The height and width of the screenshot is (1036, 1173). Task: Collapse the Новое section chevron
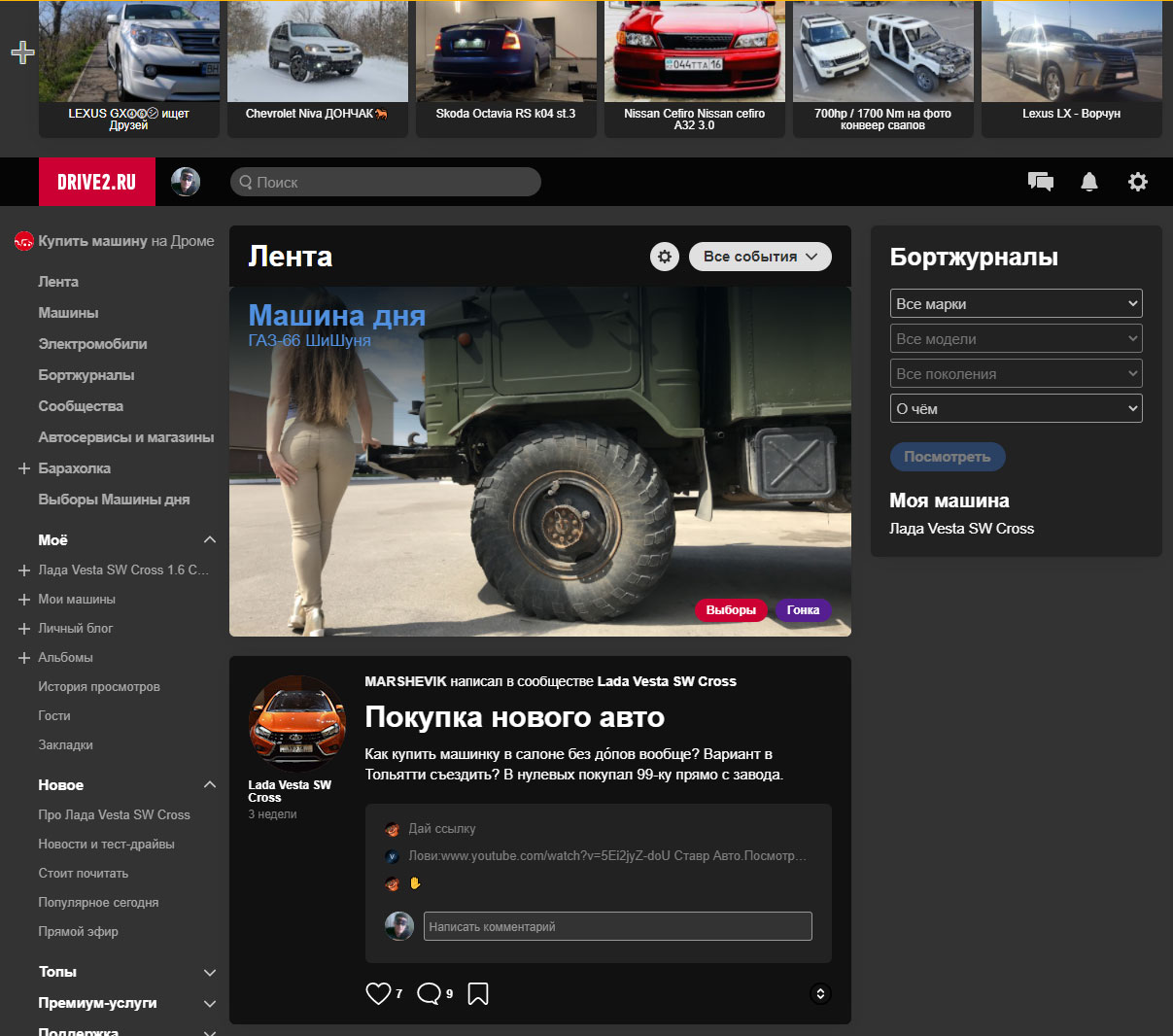click(209, 784)
